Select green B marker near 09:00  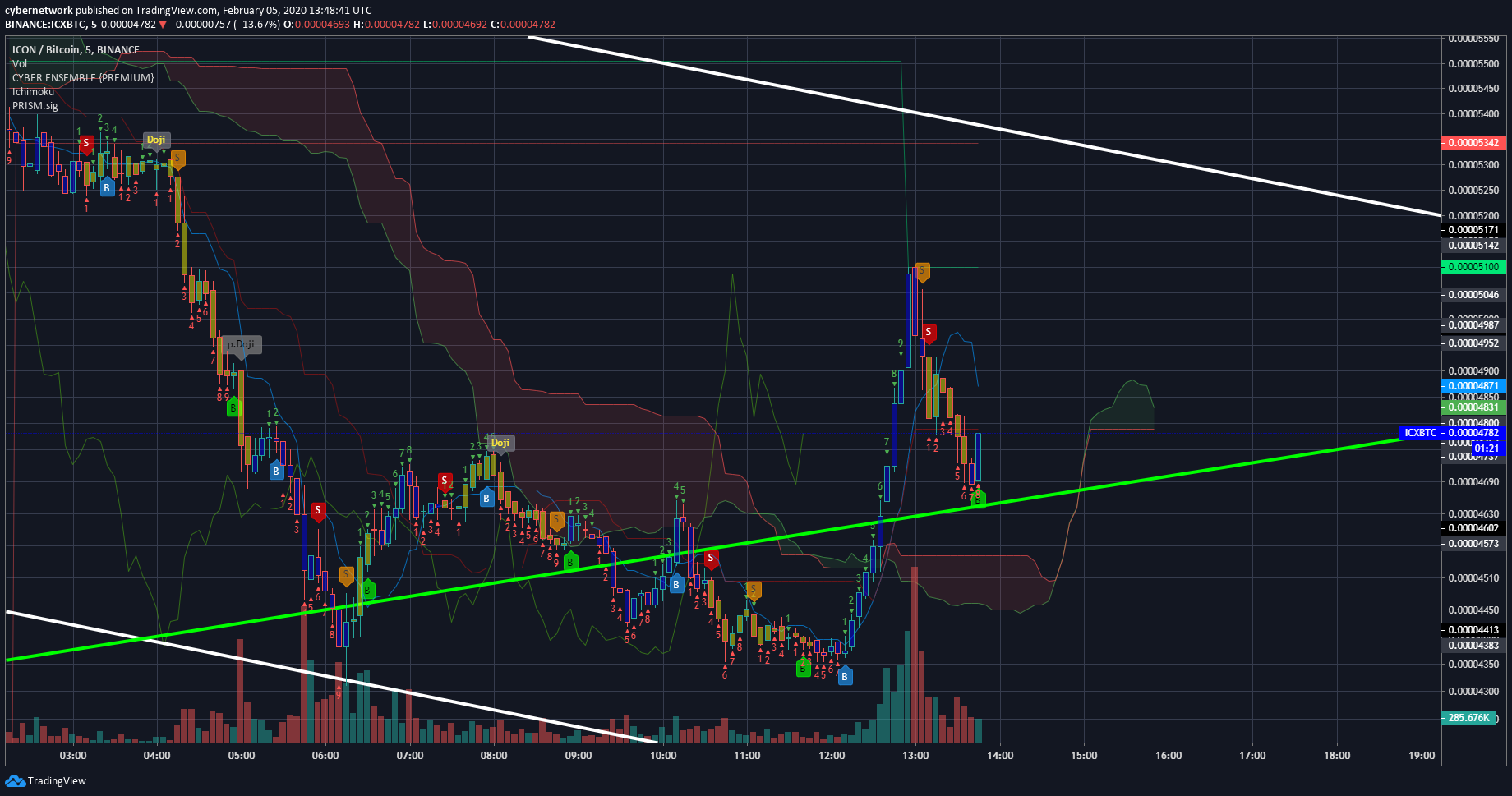tap(570, 563)
